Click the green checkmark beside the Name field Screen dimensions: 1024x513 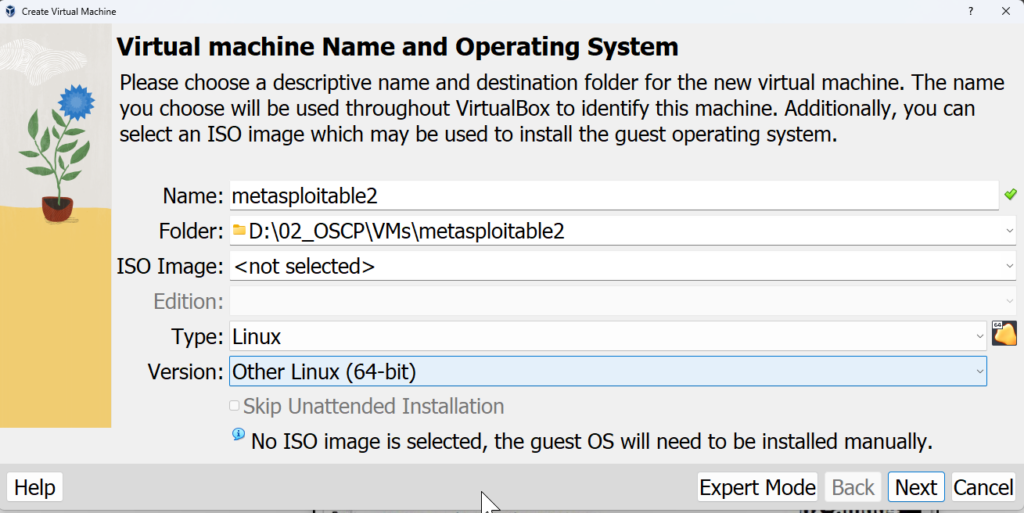click(x=1010, y=194)
